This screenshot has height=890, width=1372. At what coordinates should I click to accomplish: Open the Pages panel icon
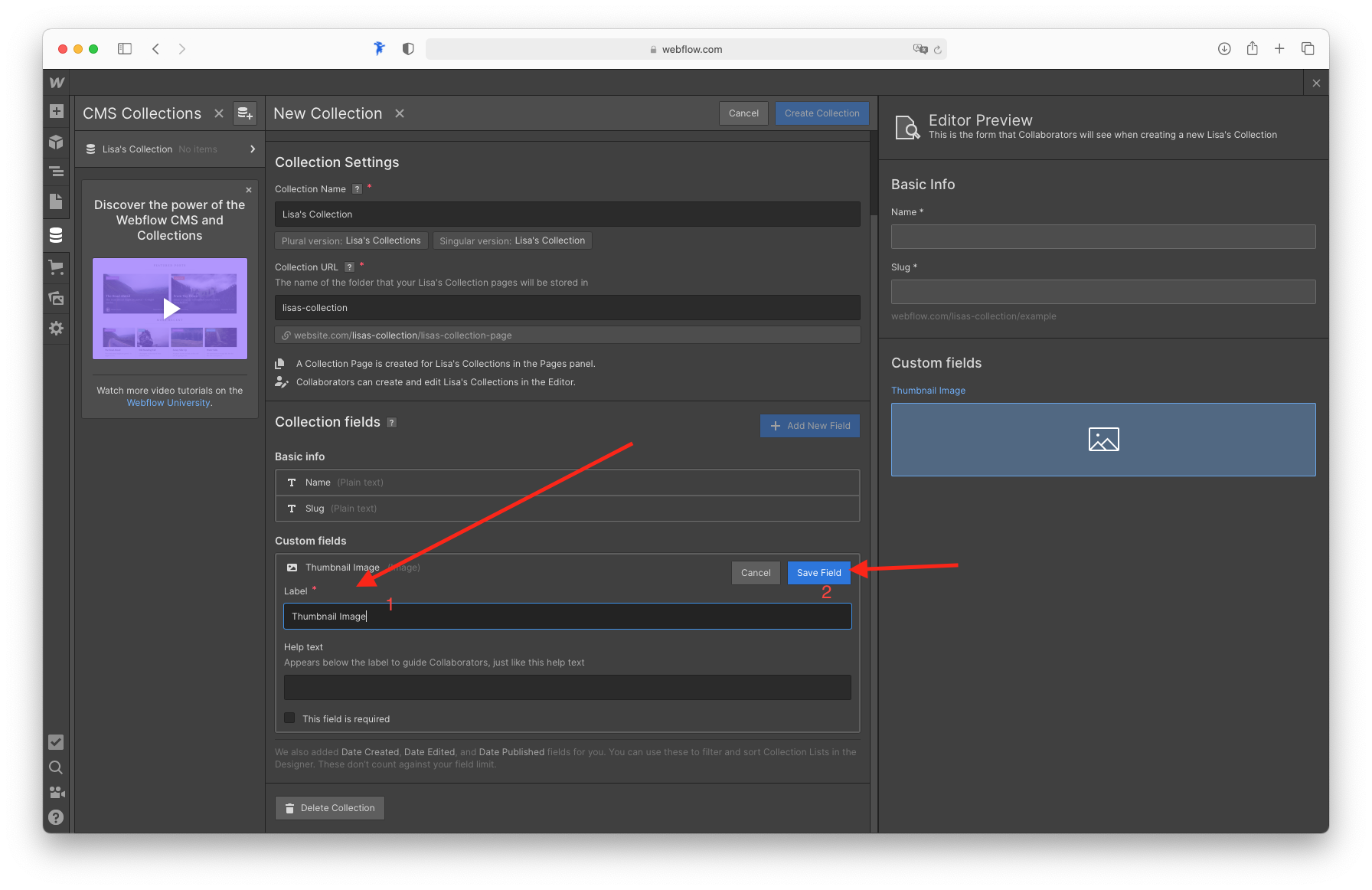56,201
